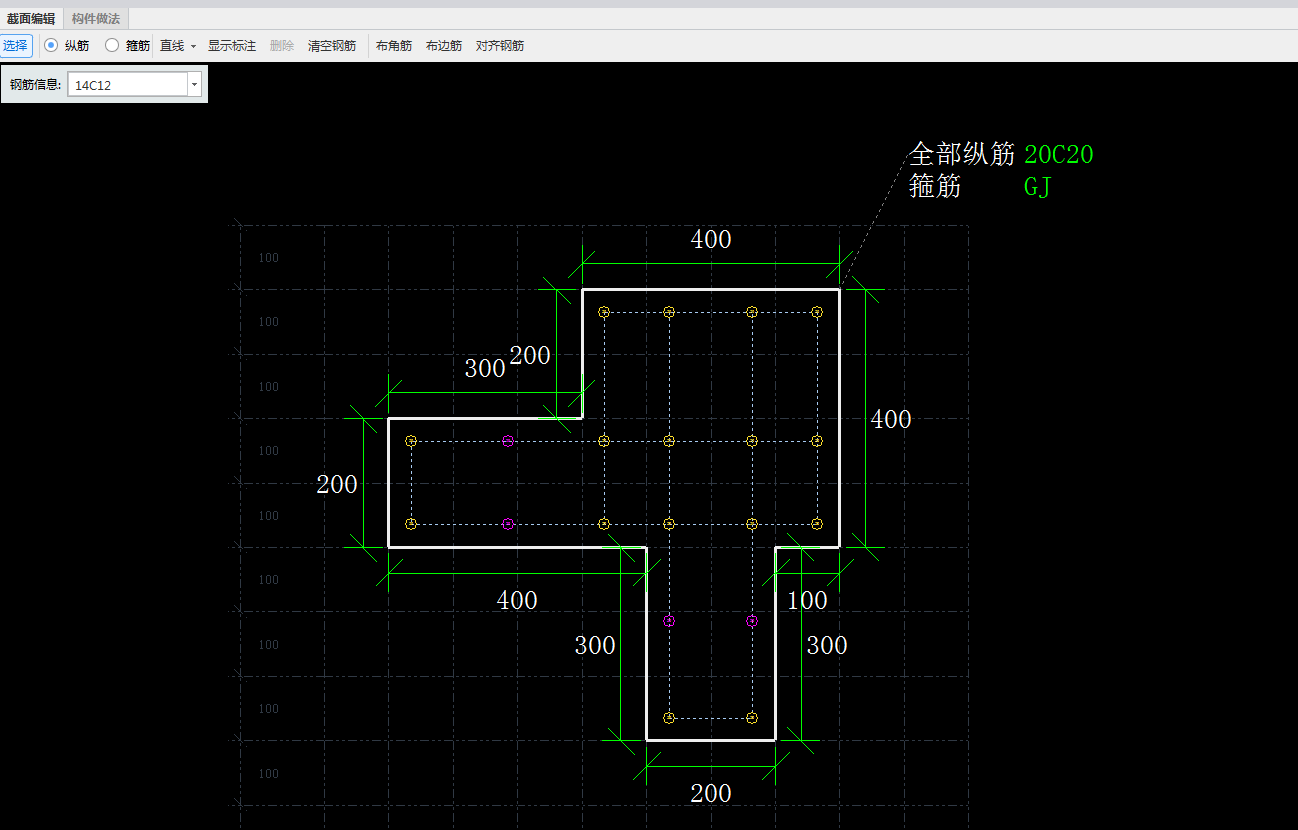Click the 100 dimension text
Viewport: 1298px width, 830px height.
tap(807, 601)
